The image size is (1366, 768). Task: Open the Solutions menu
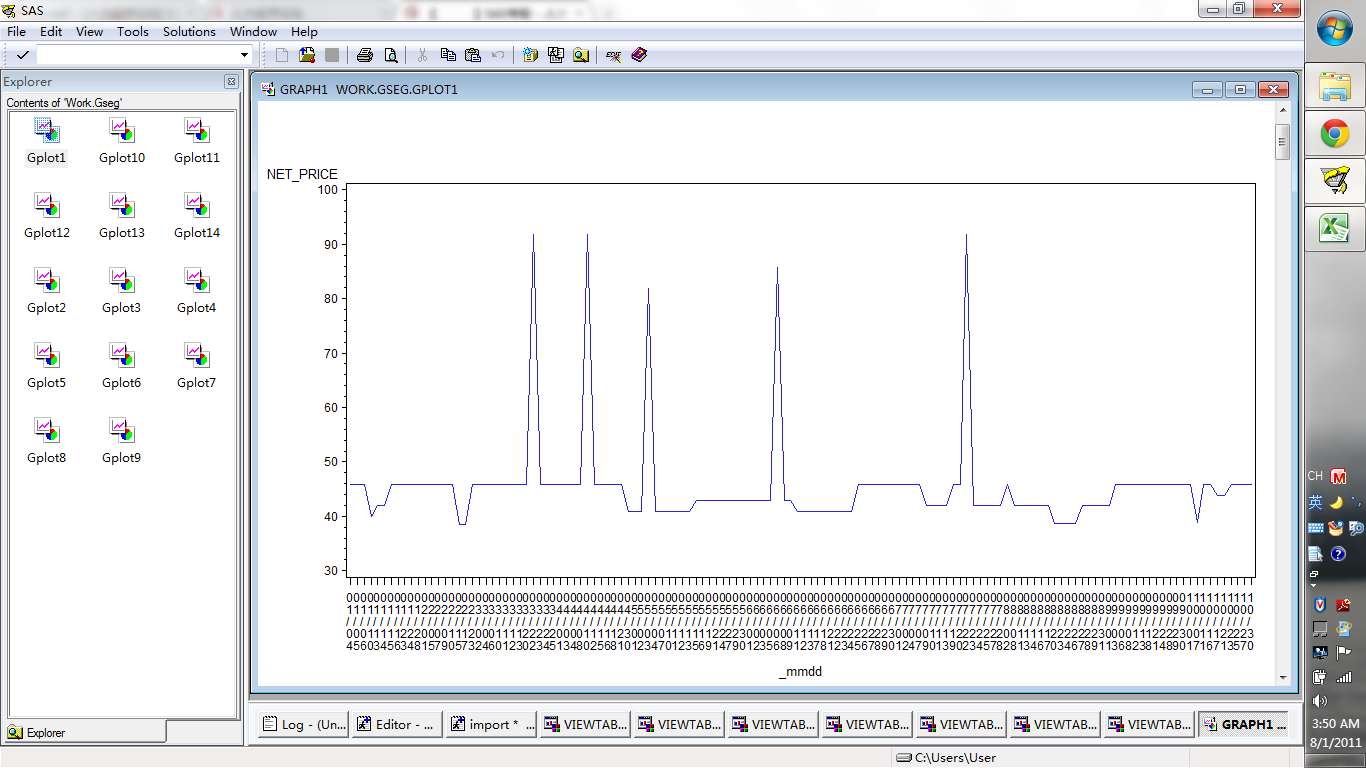coord(189,32)
